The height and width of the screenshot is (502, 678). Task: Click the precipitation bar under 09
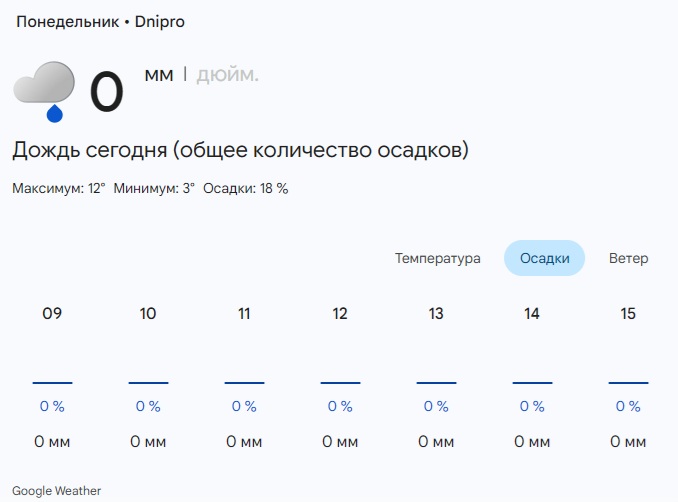pyautogui.click(x=52, y=382)
